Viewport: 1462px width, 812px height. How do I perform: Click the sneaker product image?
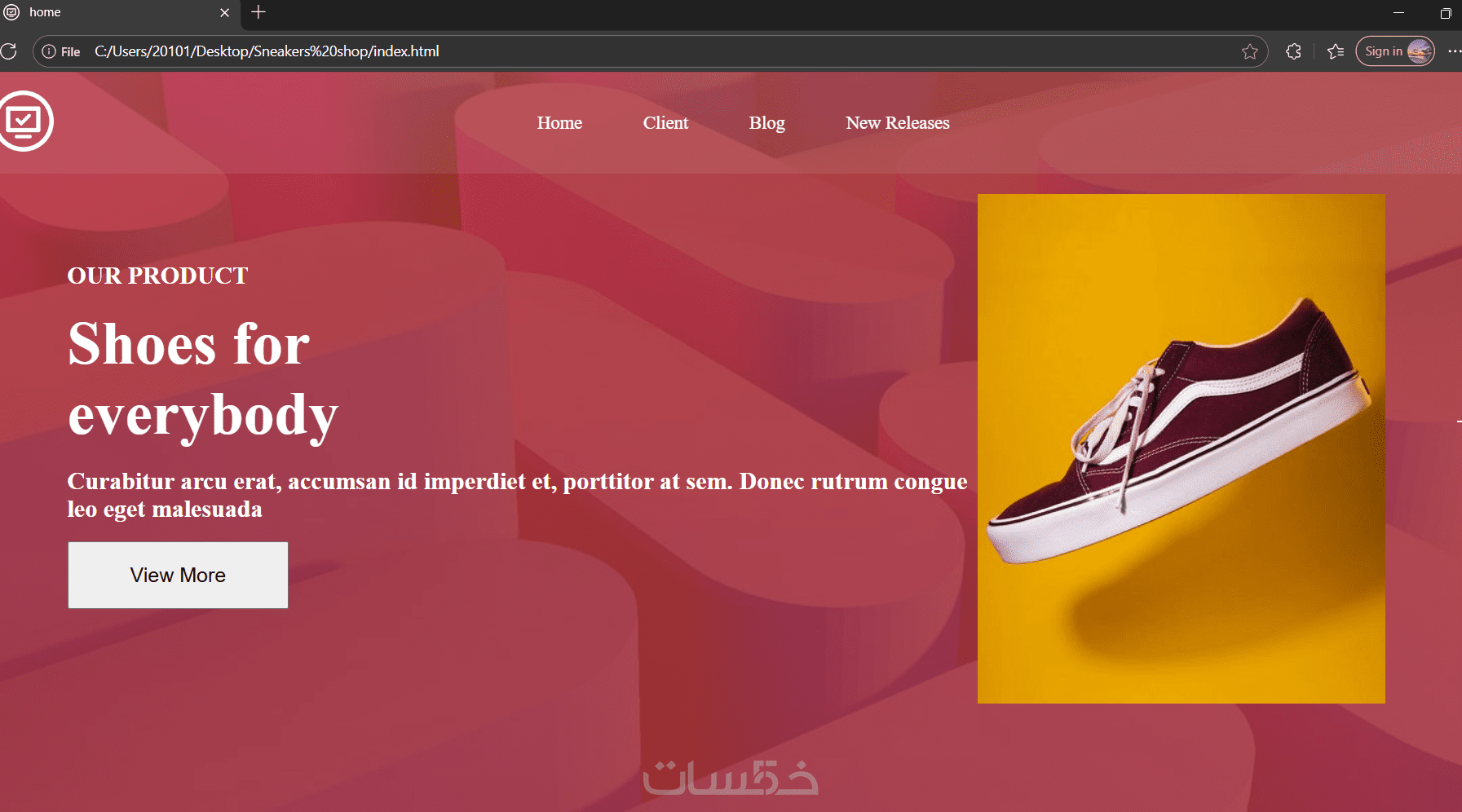tap(1181, 448)
